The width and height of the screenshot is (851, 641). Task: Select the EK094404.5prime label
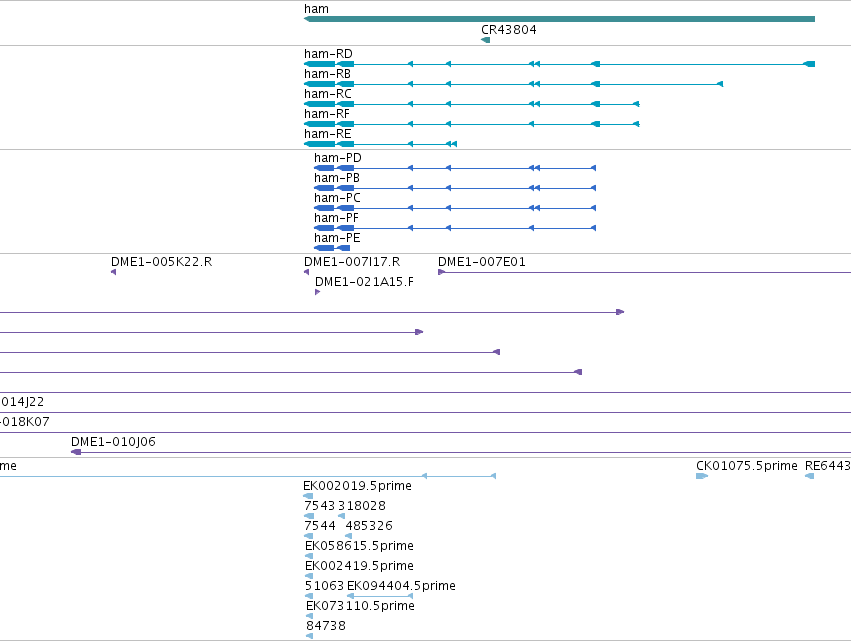tap(401, 587)
